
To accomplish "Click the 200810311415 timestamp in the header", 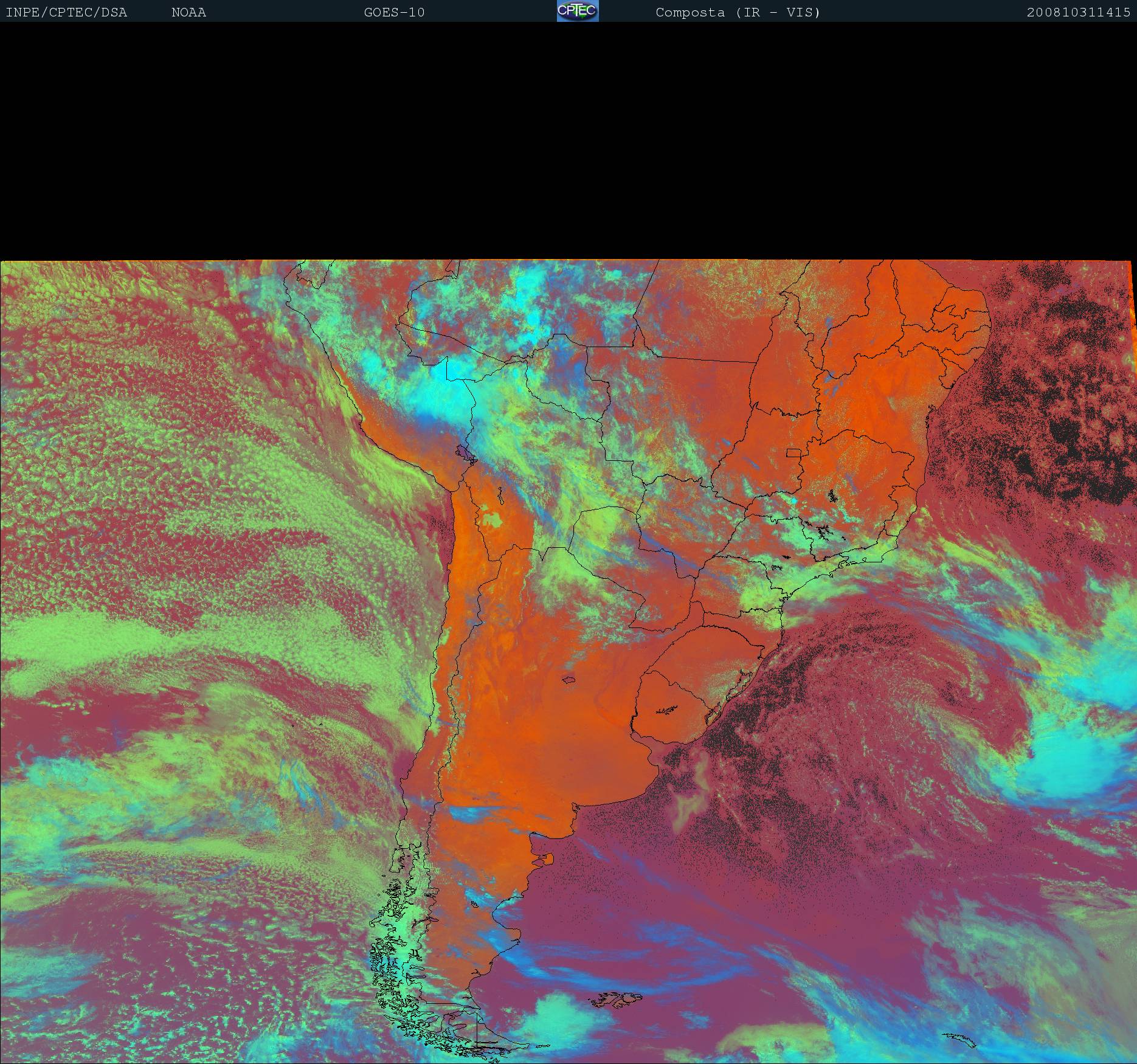I will pyautogui.click(x=1078, y=12).
